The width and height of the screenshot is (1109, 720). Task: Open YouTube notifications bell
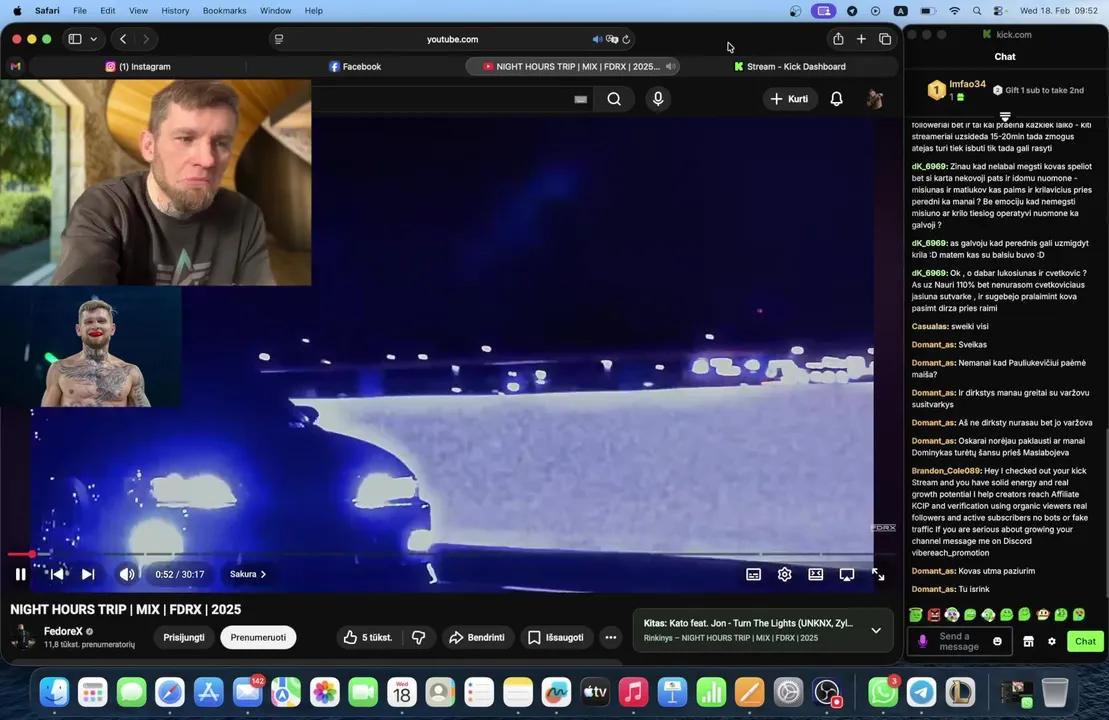(836, 99)
